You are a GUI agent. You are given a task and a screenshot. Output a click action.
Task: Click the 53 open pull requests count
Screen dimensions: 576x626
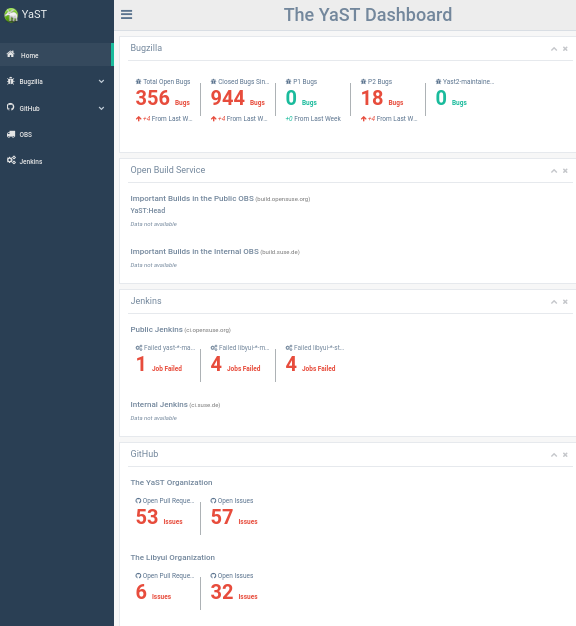click(x=147, y=517)
